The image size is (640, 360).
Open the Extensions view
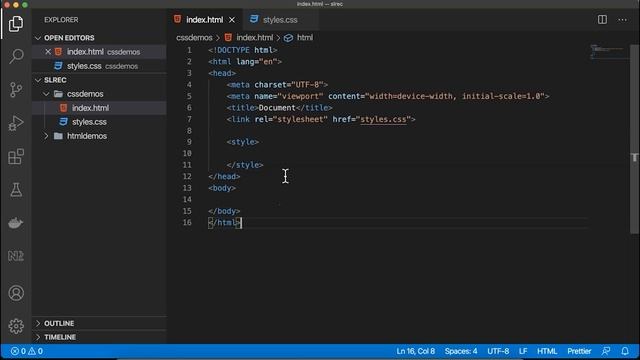[16, 156]
